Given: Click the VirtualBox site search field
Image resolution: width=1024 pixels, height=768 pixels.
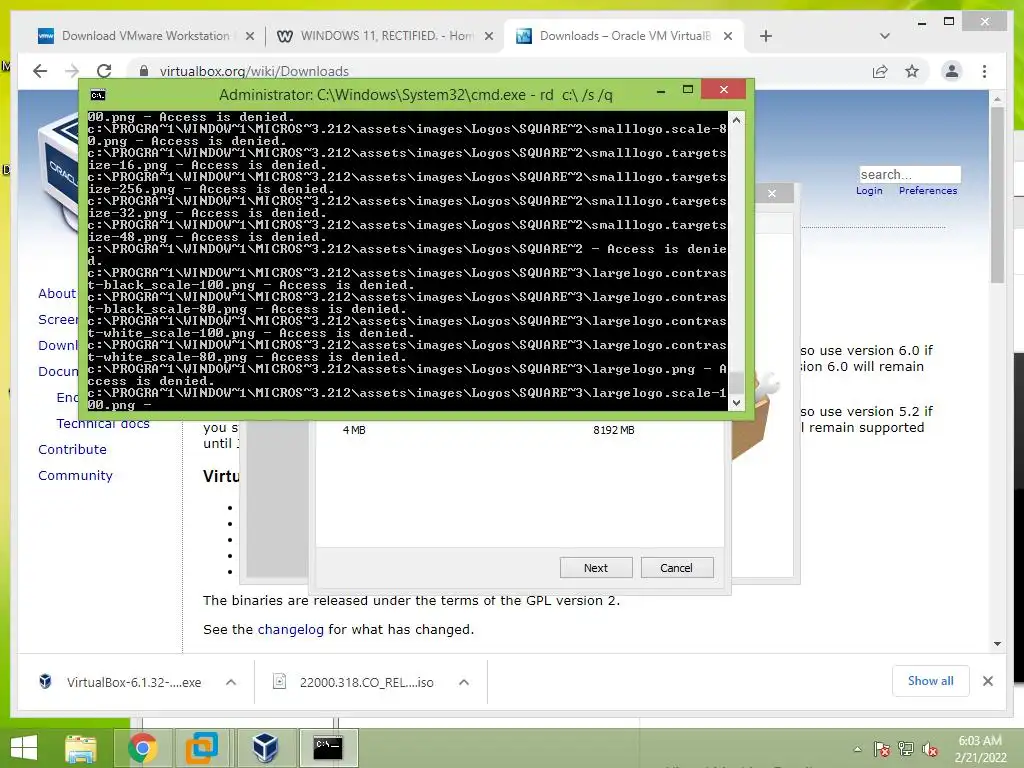Looking at the screenshot, I should click(910, 174).
